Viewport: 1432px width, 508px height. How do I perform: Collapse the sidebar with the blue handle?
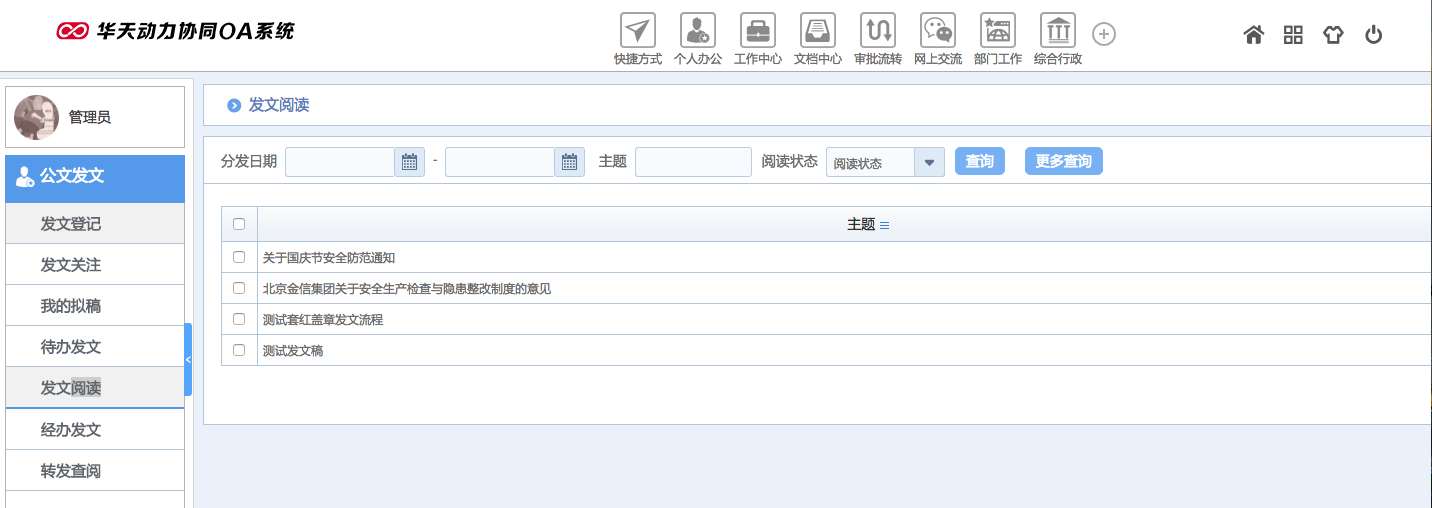click(188, 360)
